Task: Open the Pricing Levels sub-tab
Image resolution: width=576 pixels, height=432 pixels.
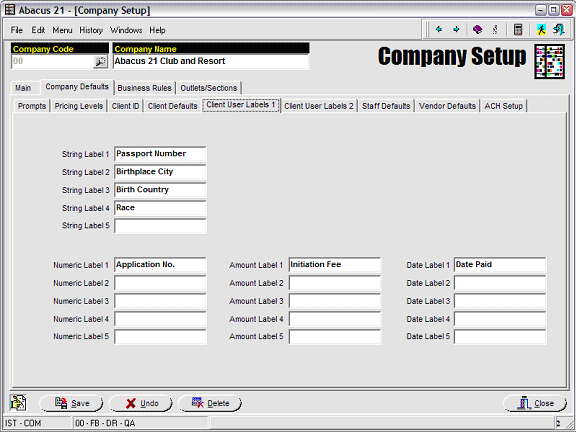Action: [x=79, y=106]
